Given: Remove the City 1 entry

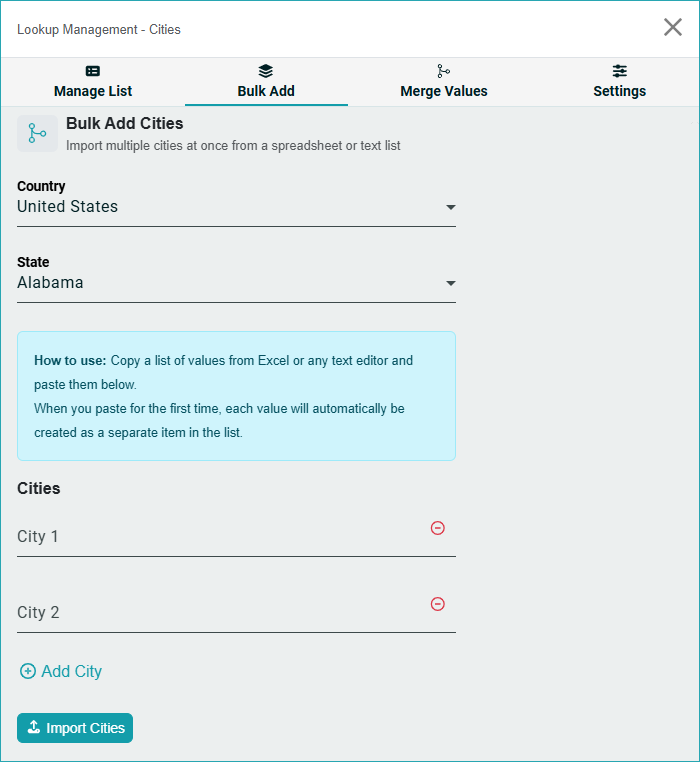Looking at the screenshot, I should pos(438,528).
